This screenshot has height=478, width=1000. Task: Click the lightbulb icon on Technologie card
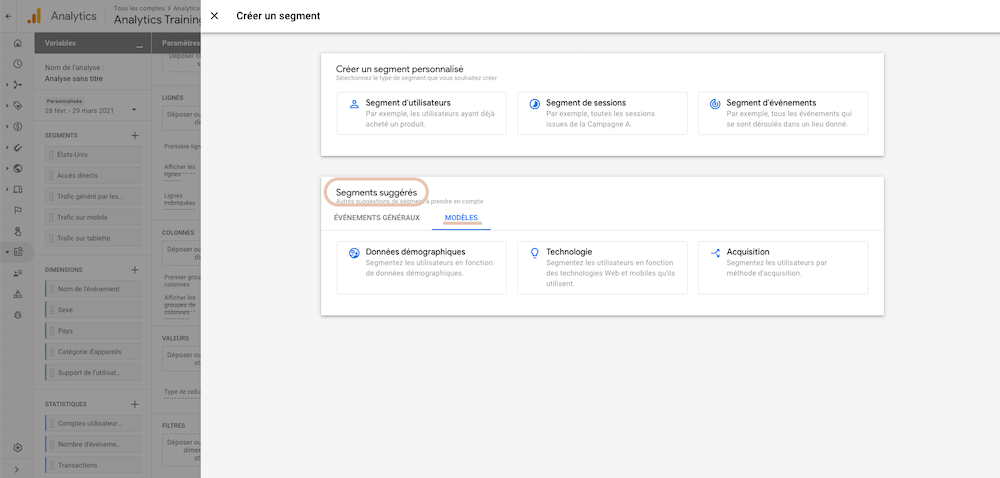(534, 253)
